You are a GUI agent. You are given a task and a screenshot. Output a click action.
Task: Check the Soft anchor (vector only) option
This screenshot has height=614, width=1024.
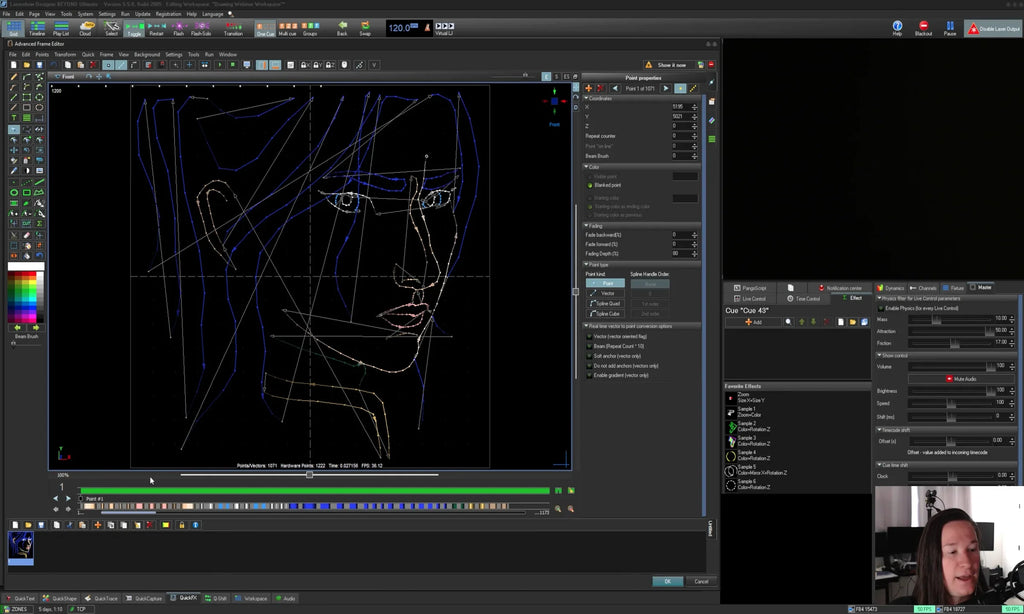(x=590, y=357)
